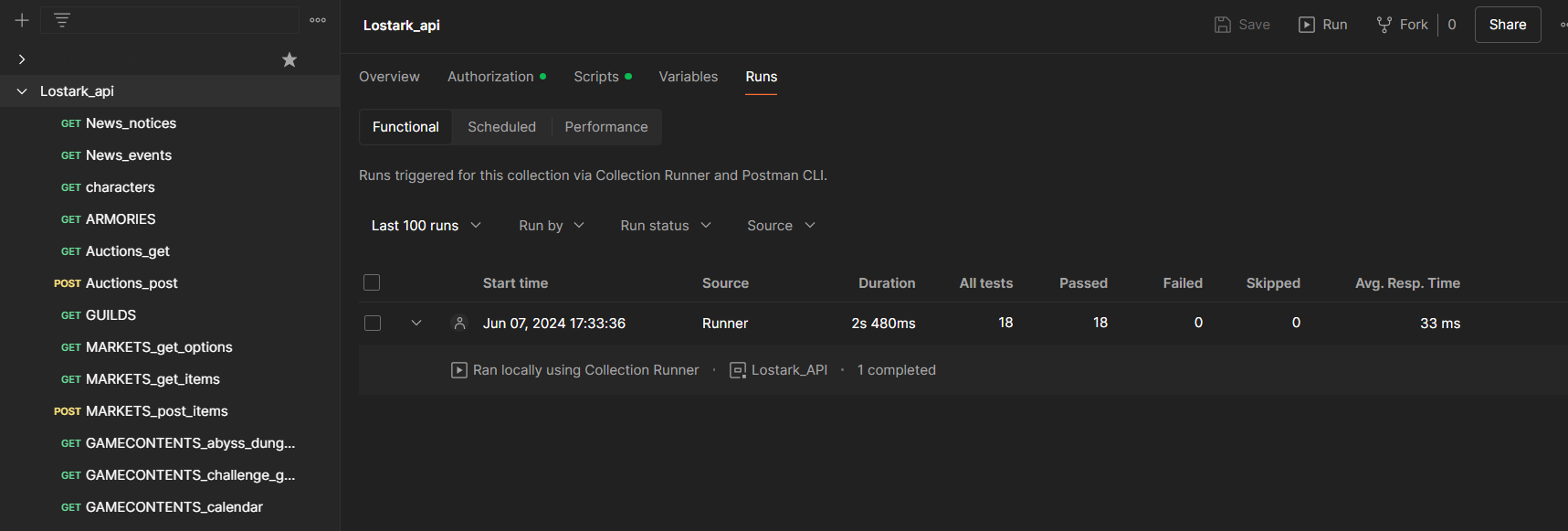The height and width of the screenshot is (531, 1568).
Task: Open the Run by filter dropdown
Action: 552,226
